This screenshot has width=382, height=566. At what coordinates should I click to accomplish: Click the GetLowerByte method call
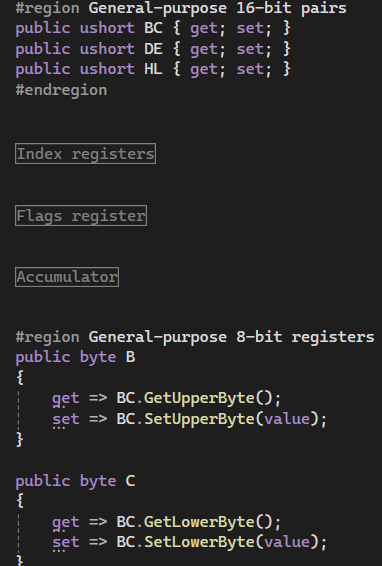[x=199, y=522]
